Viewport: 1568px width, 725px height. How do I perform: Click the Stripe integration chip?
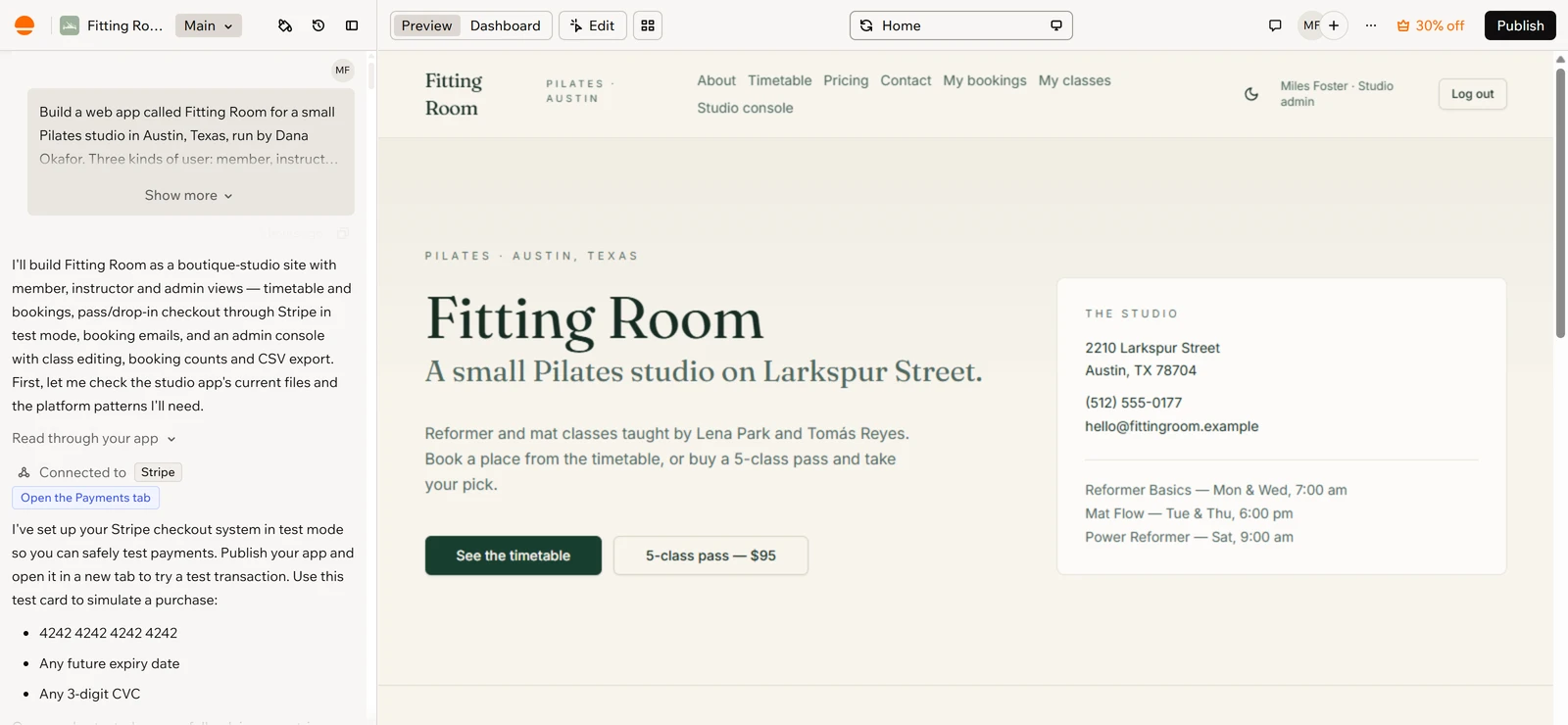tap(158, 472)
